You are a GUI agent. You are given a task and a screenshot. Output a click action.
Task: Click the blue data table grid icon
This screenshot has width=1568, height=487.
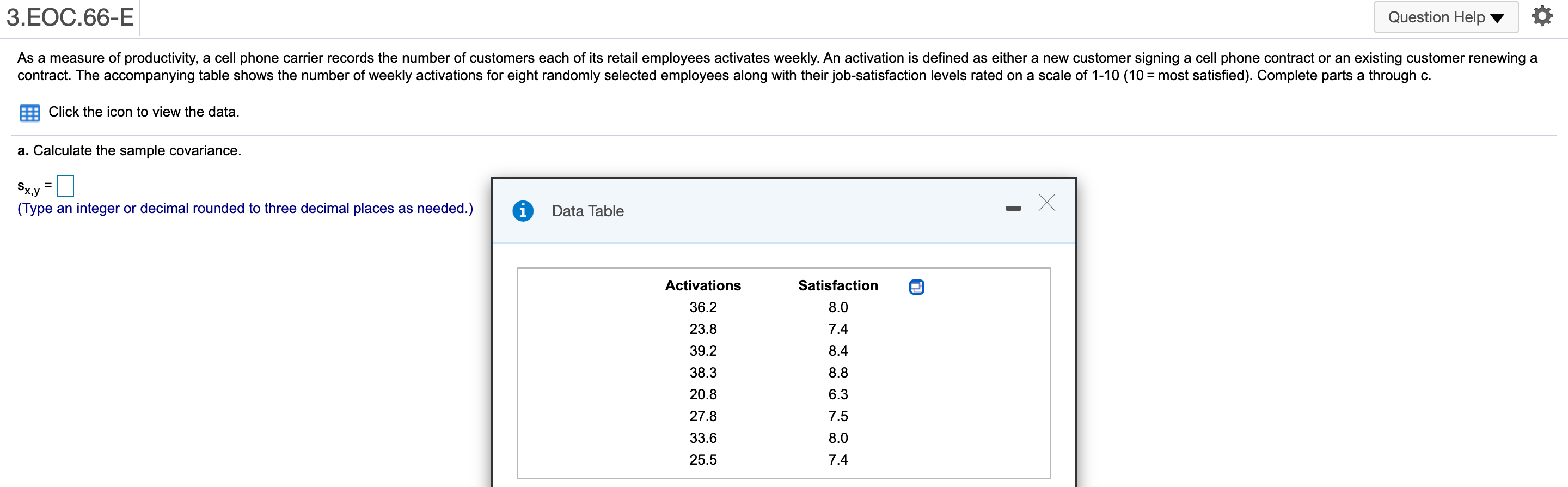click(29, 113)
